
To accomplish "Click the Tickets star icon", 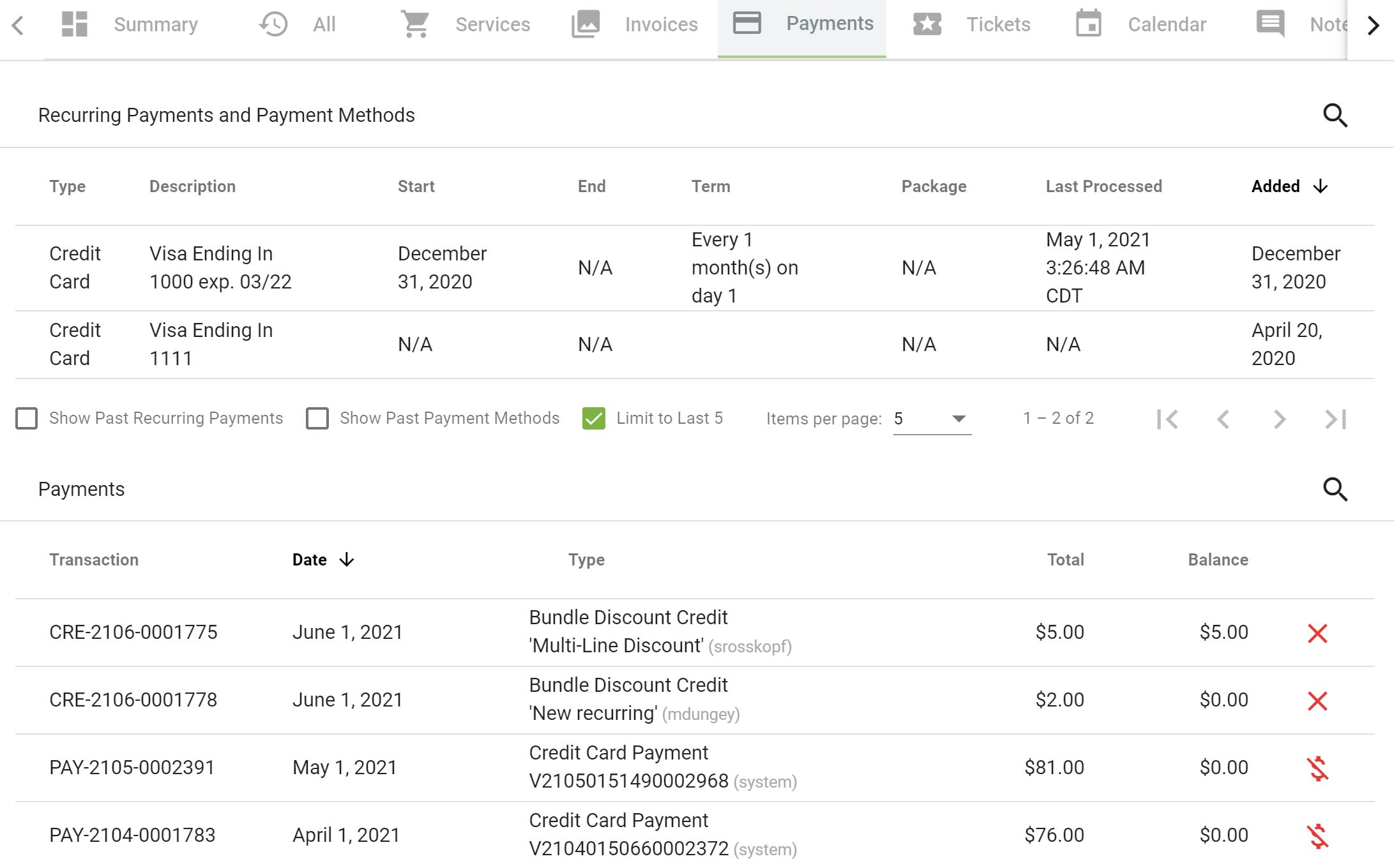I will (x=927, y=24).
